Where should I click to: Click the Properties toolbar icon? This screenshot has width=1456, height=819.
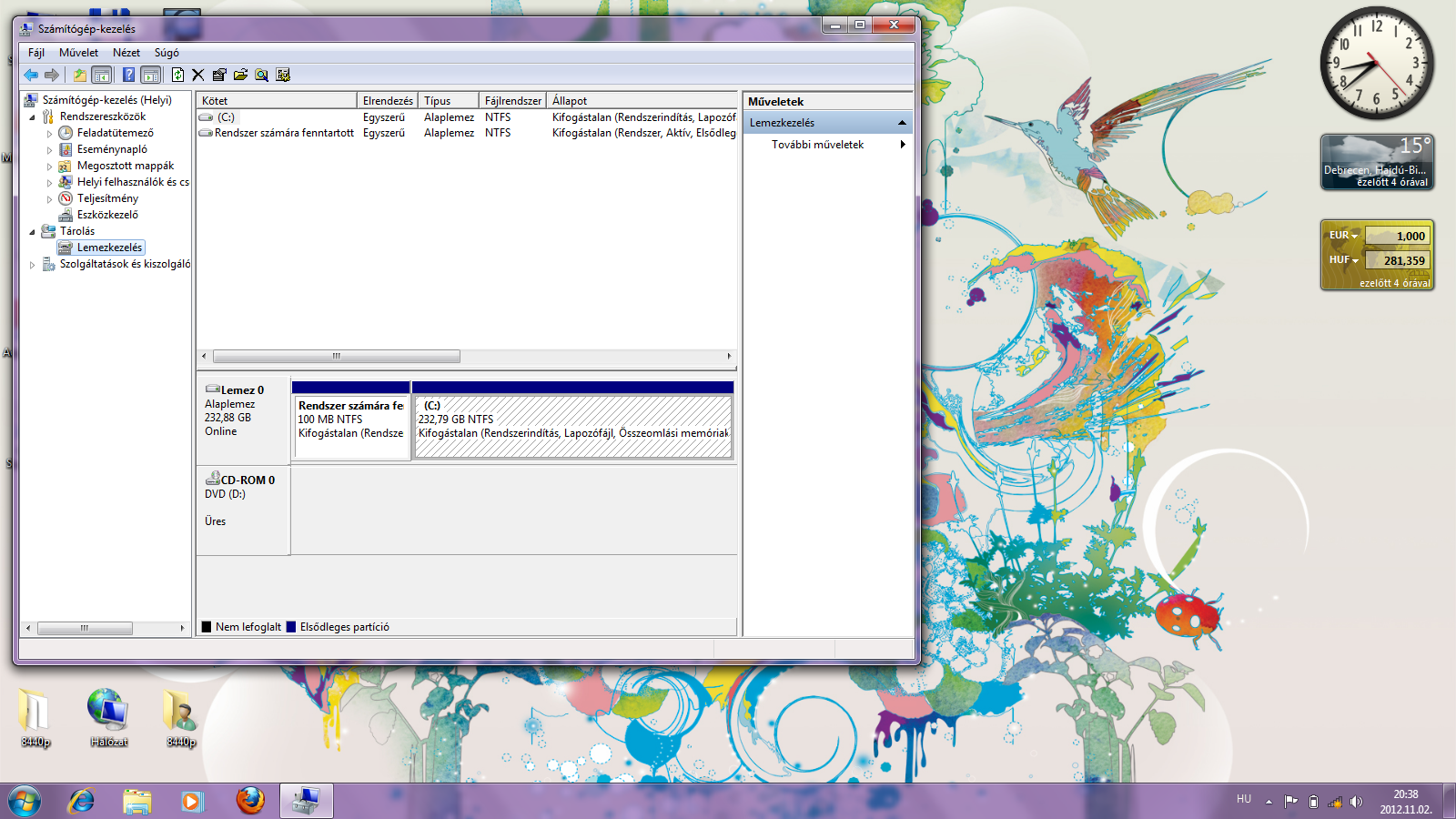[x=219, y=75]
